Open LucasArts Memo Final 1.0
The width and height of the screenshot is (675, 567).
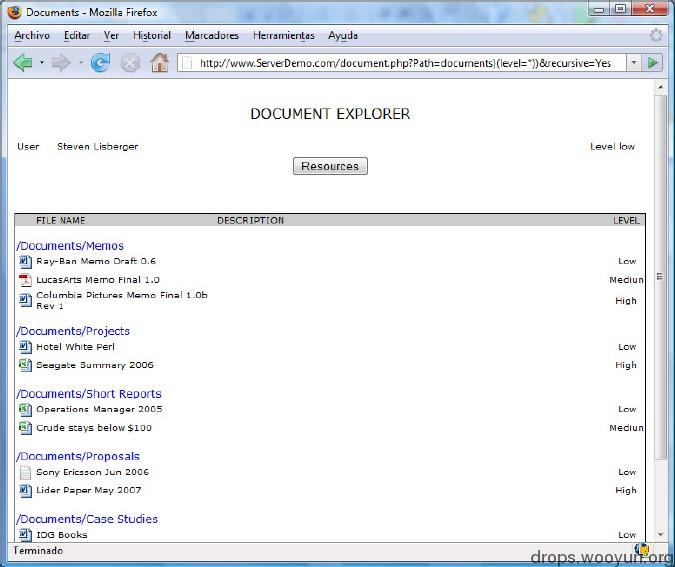(98, 280)
